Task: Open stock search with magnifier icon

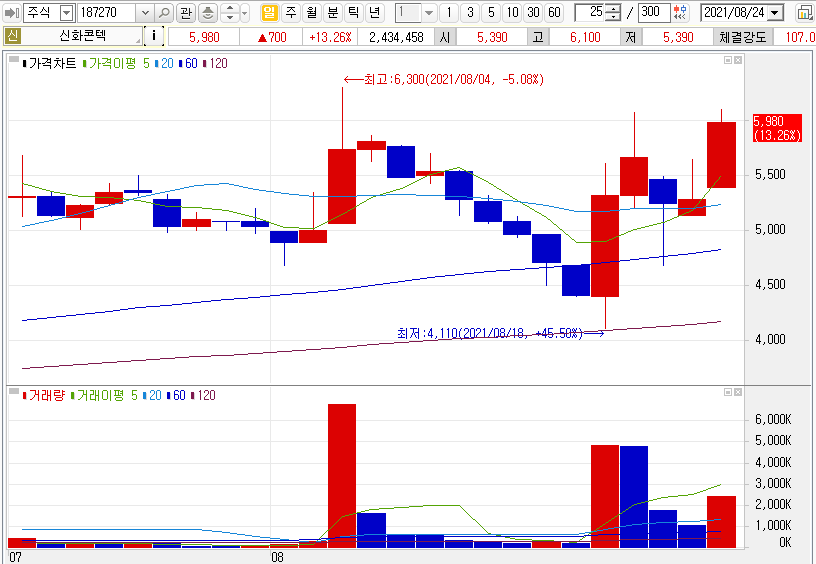Action: point(164,12)
